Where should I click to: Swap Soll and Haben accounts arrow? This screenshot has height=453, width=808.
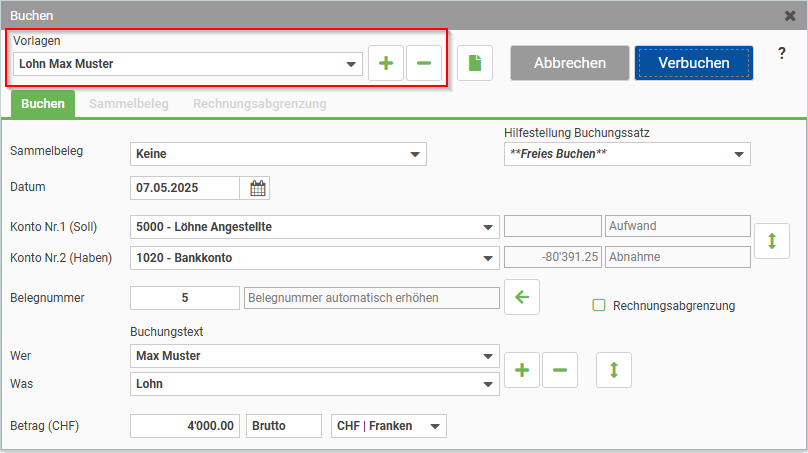(x=772, y=242)
